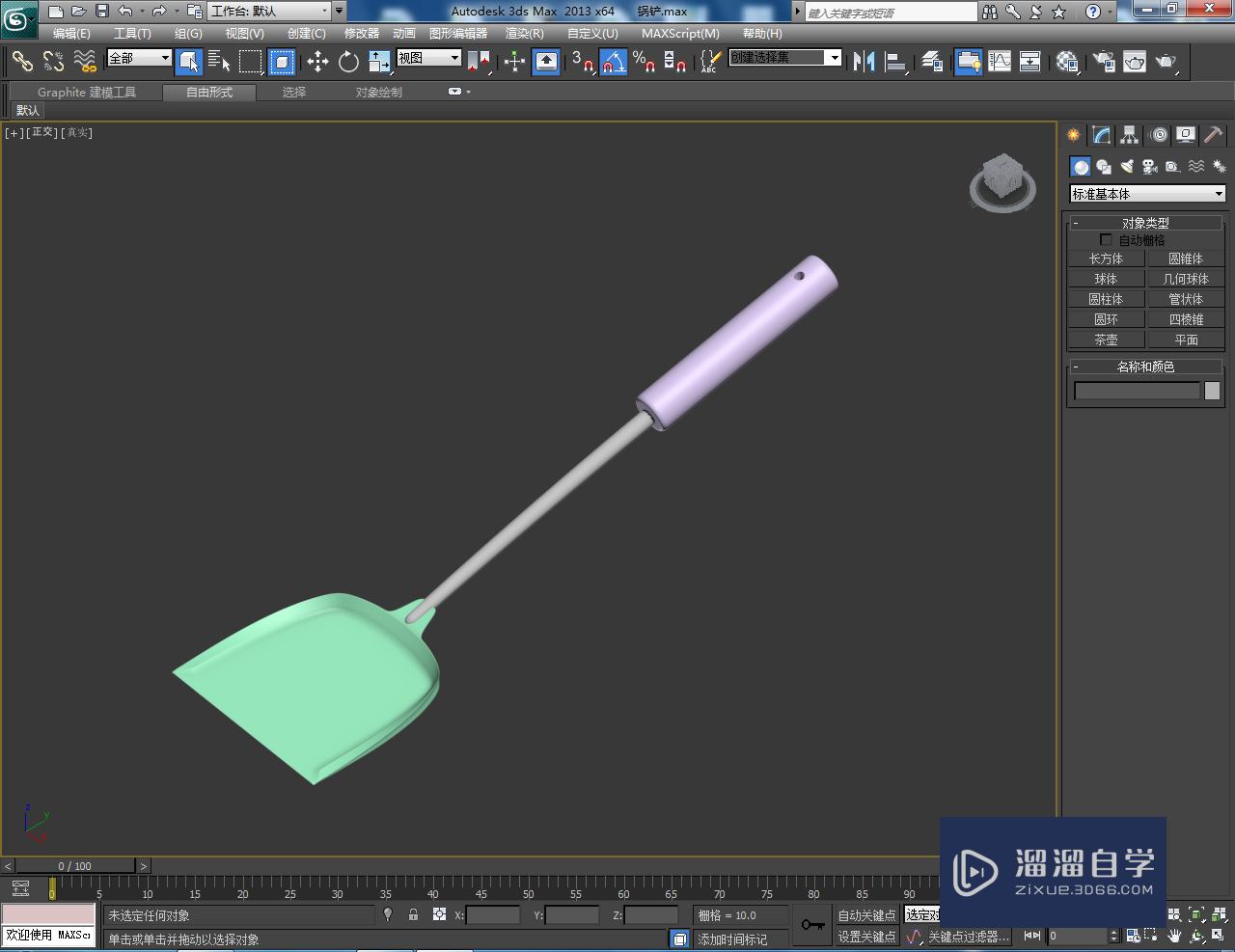Open the Select by Name tool
1235x952 pixels.
219,62
